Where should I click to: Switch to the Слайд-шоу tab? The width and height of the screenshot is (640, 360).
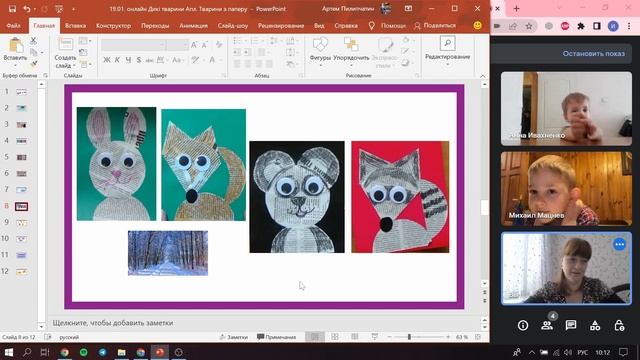point(233,25)
